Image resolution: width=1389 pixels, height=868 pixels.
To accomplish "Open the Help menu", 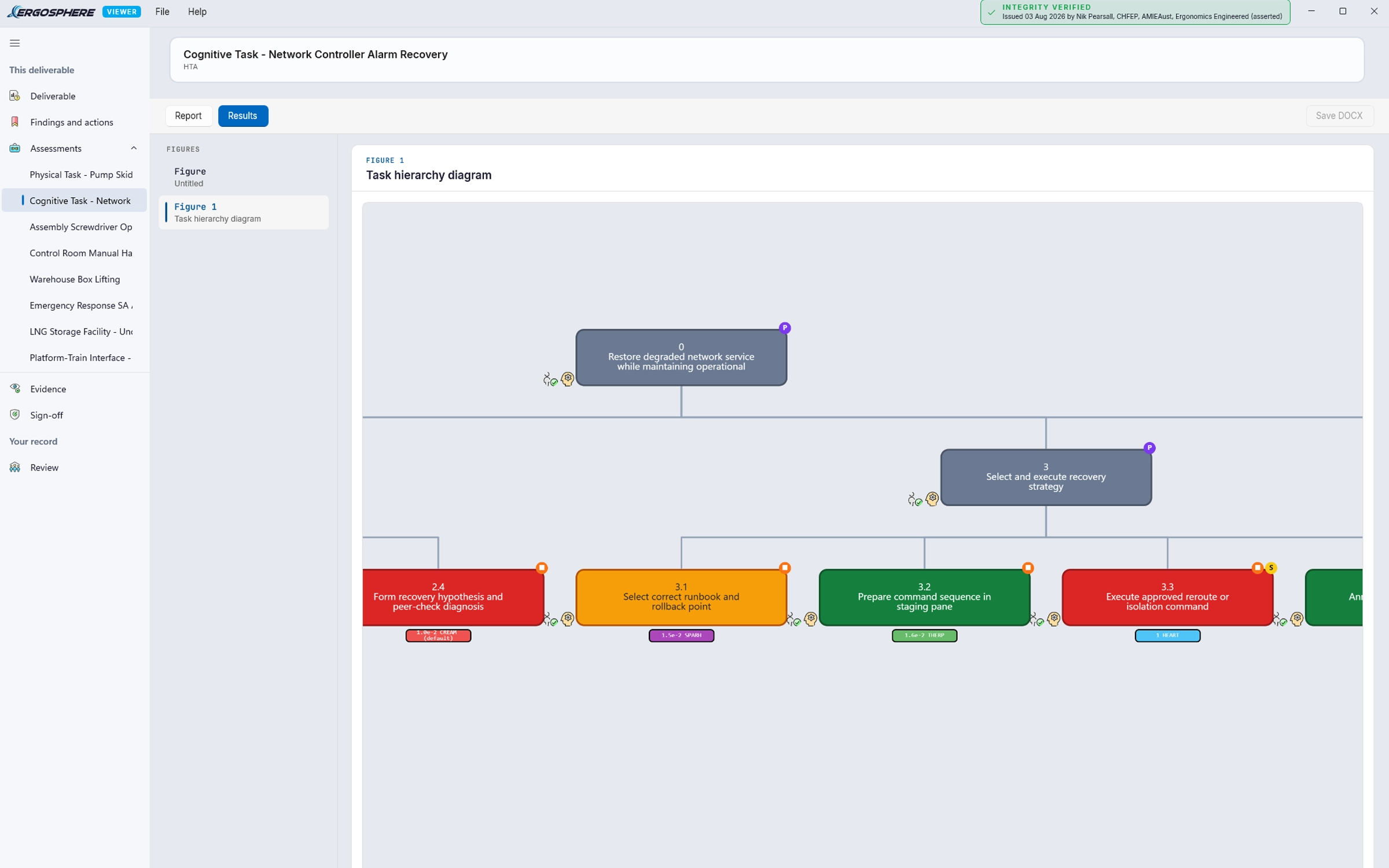I will click(197, 12).
